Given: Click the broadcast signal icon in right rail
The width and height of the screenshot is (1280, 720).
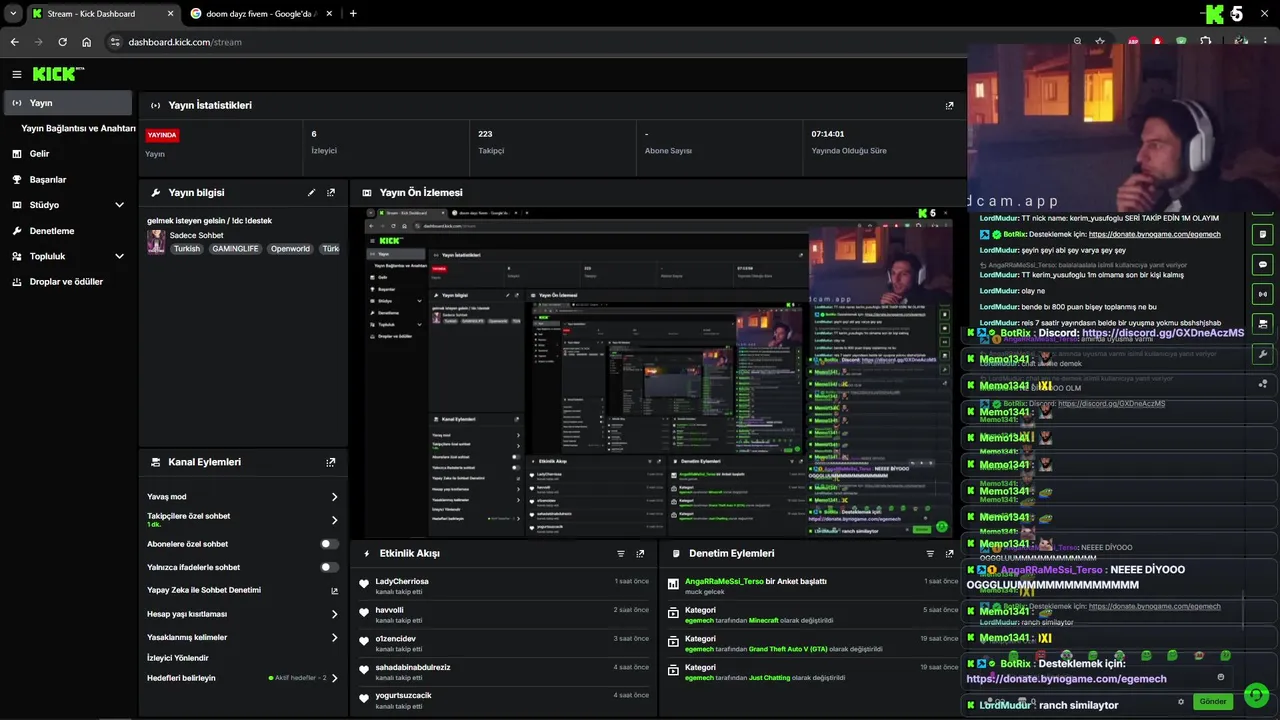Looking at the screenshot, I should point(1262,294).
